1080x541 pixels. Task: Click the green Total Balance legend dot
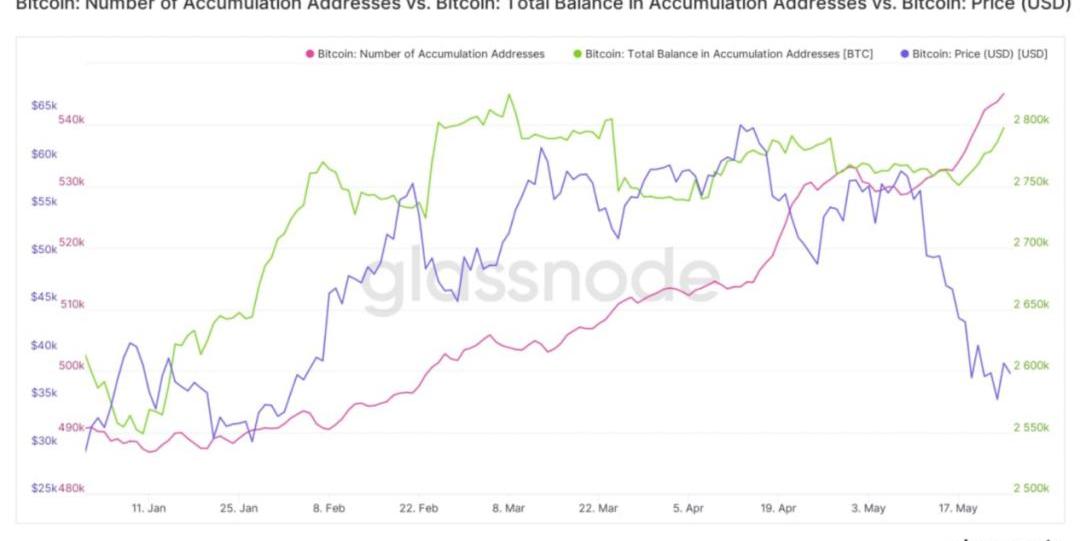point(578,54)
